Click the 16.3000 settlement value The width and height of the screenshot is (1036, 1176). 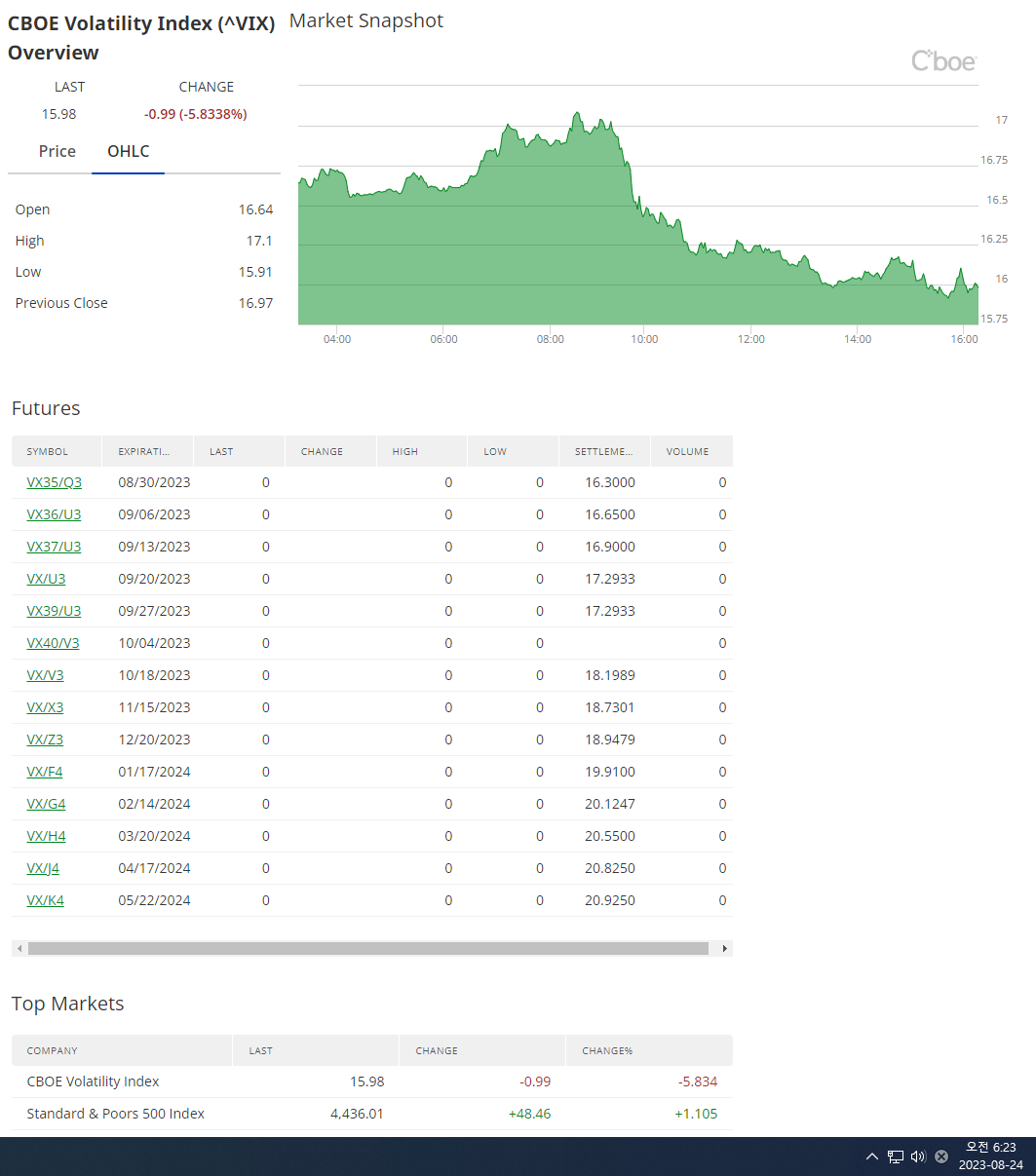[x=610, y=482]
